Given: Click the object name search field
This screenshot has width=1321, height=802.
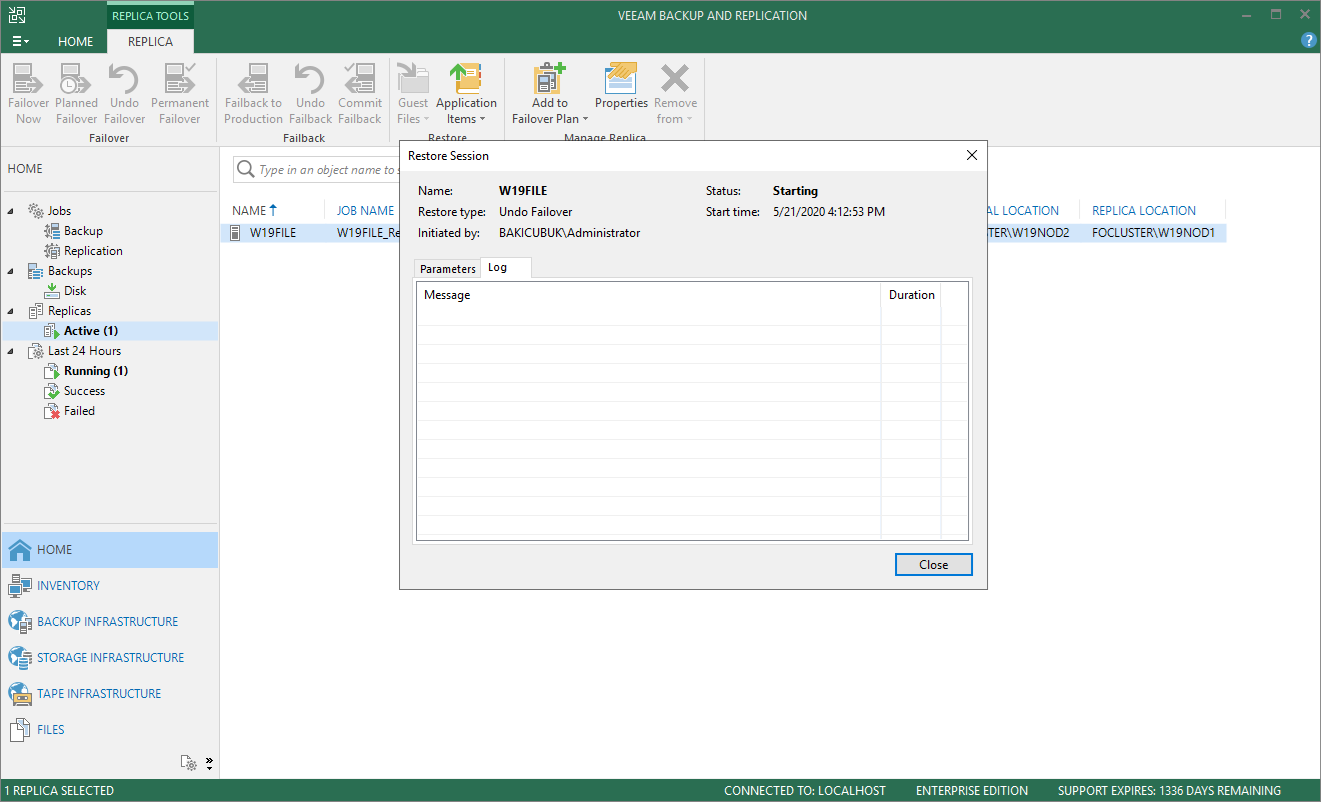Looking at the screenshot, I should (x=328, y=170).
